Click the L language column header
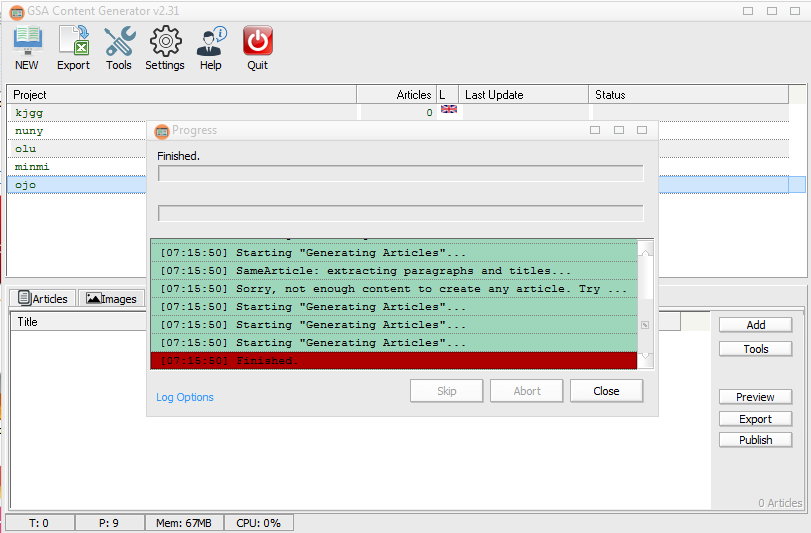811x533 pixels. (447, 95)
